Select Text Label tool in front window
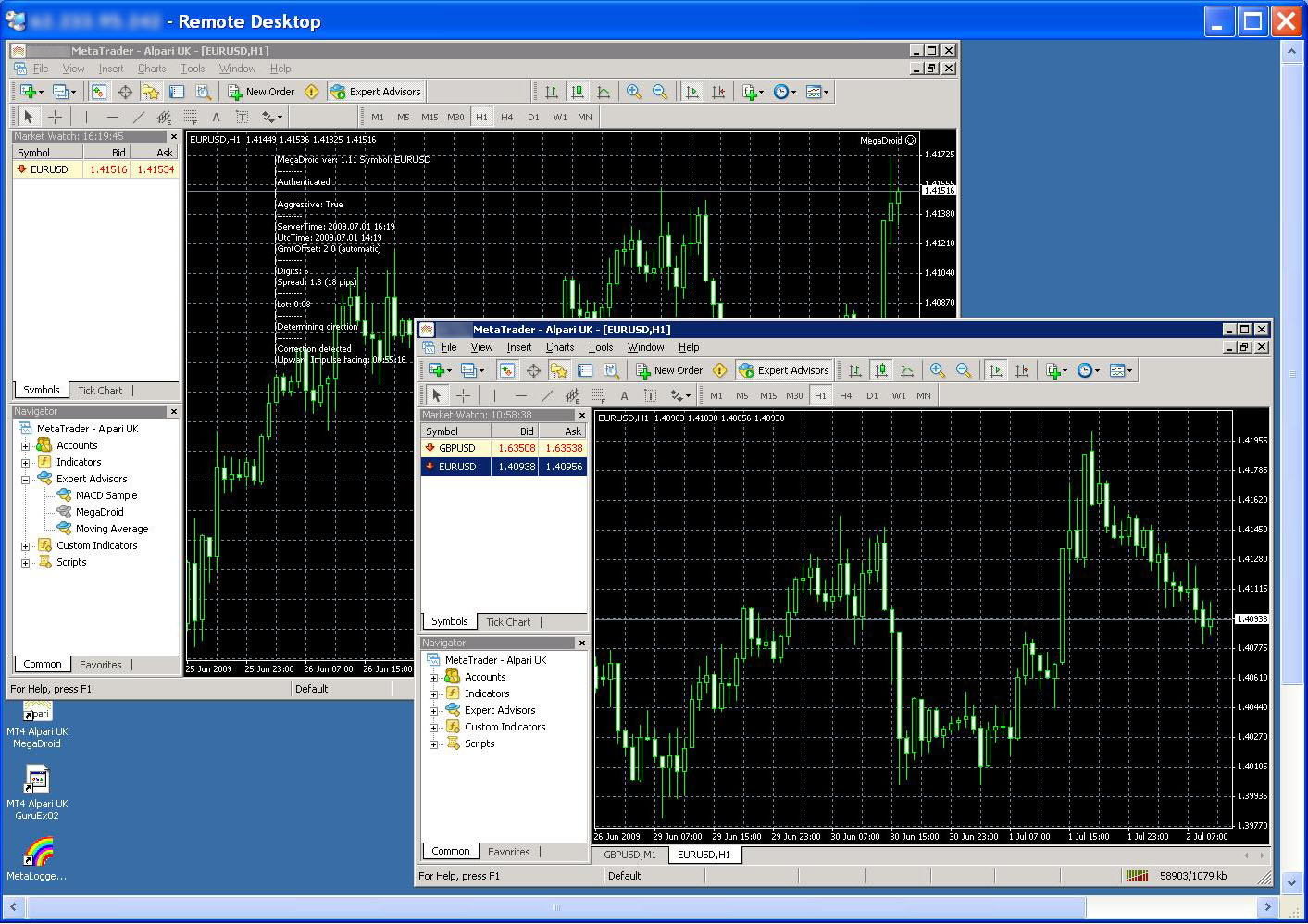This screenshot has width=1308, height=924. pyautogui.click(x=650, y=395)
